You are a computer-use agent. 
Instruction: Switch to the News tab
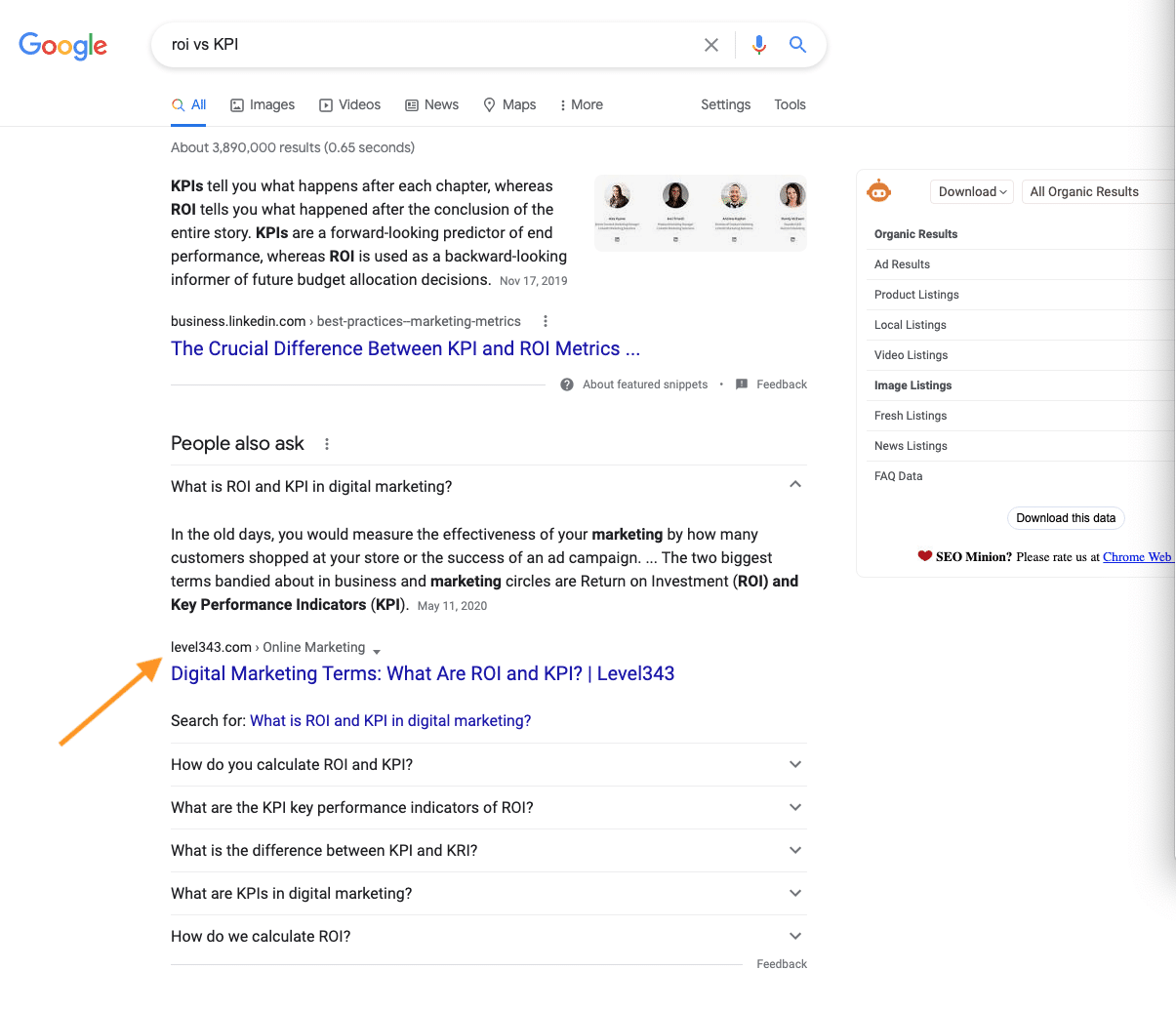[431, 104]
